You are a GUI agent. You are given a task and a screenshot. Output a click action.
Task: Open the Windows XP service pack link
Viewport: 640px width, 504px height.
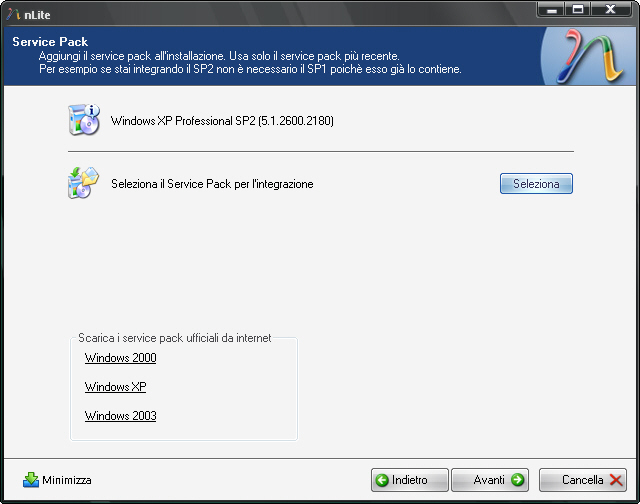(x=116, y=387)
